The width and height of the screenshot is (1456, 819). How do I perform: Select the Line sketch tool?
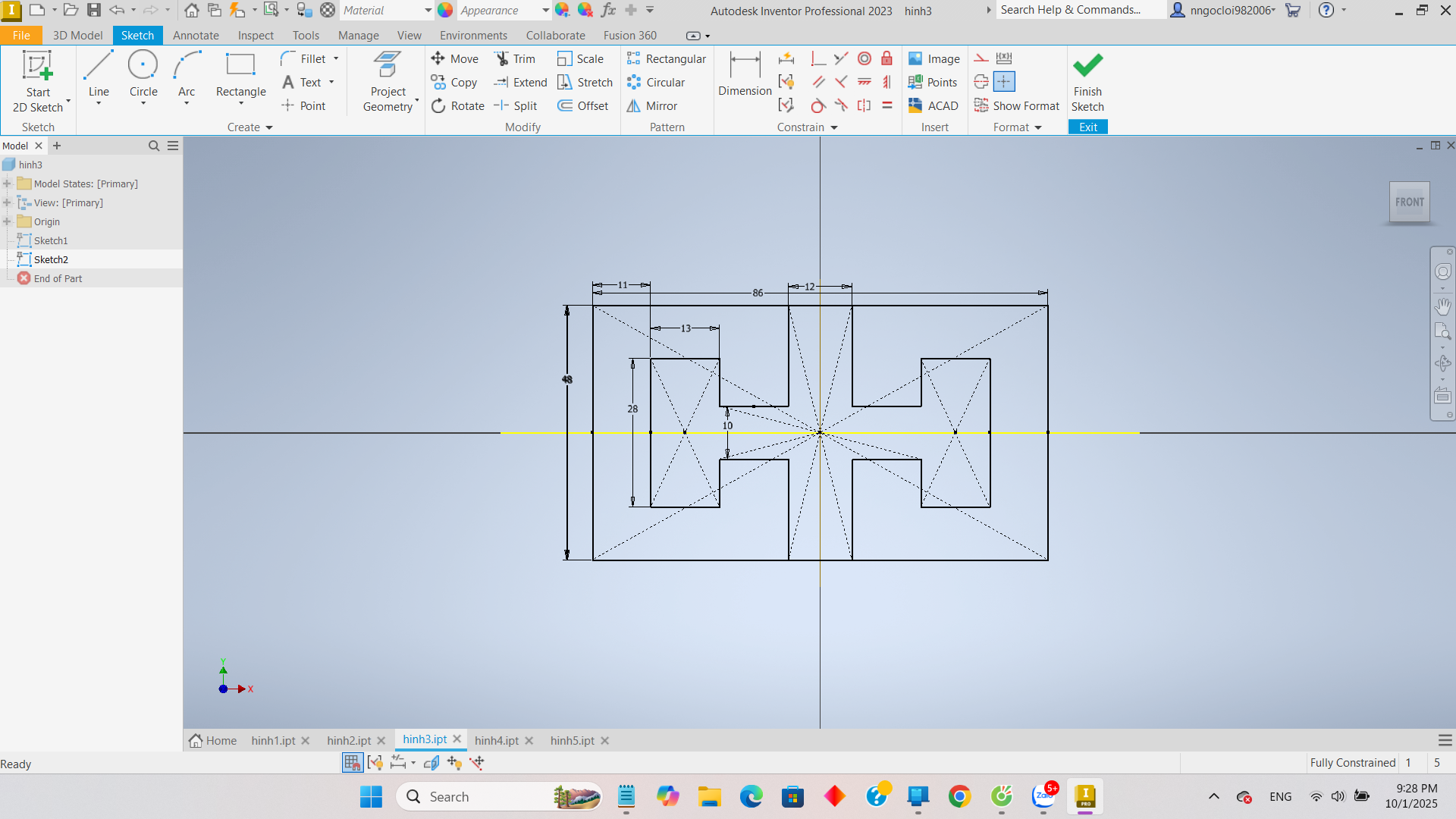coord(99,74)
